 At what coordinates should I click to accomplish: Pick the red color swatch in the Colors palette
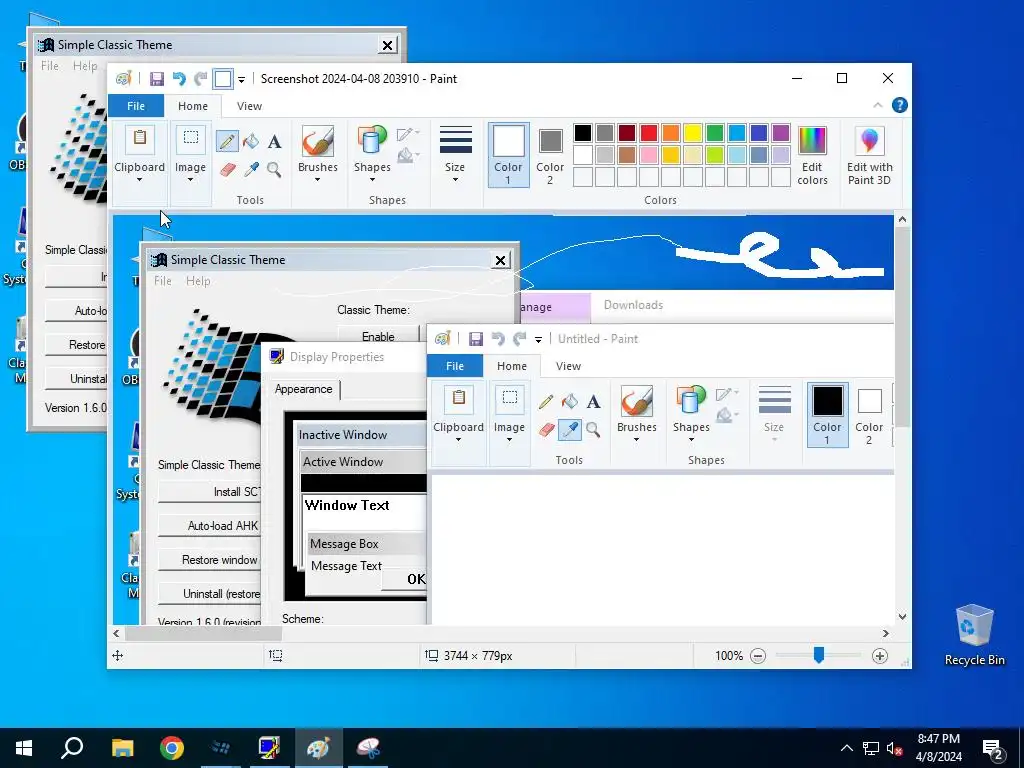(x=648, y=133)
